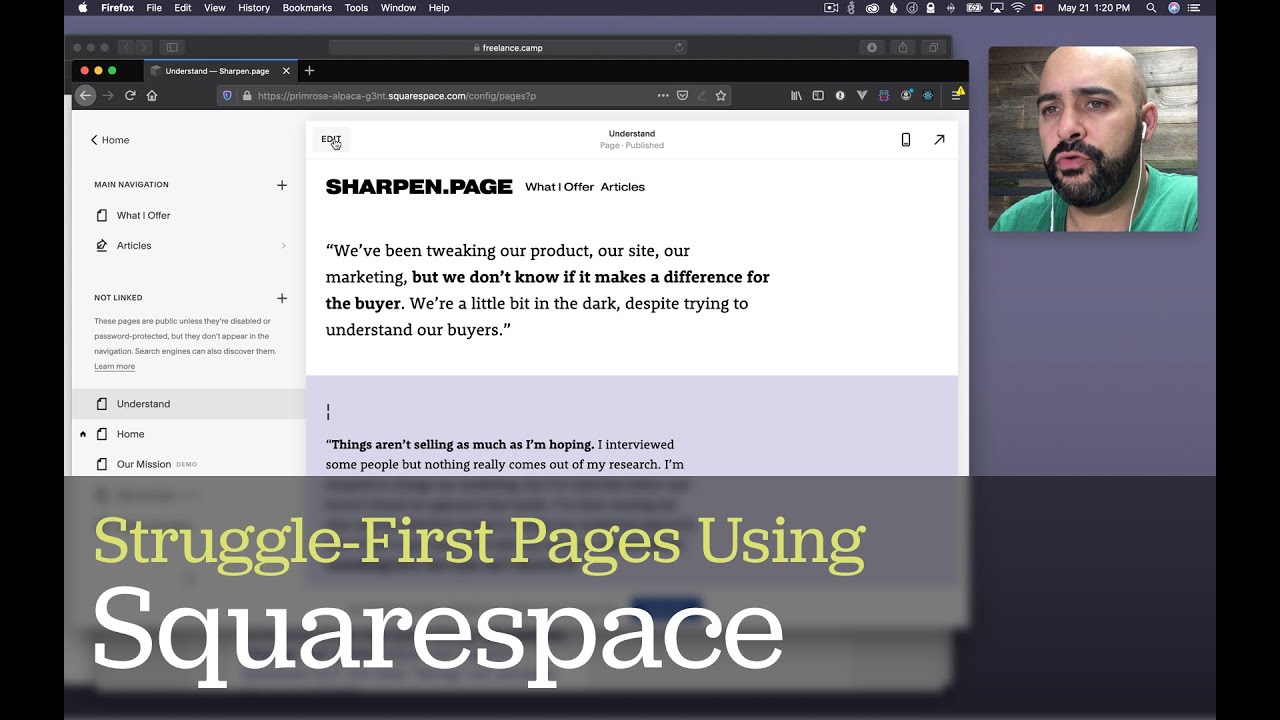
Task: Open the Our Mission demo page
Action: coord(188,464)
